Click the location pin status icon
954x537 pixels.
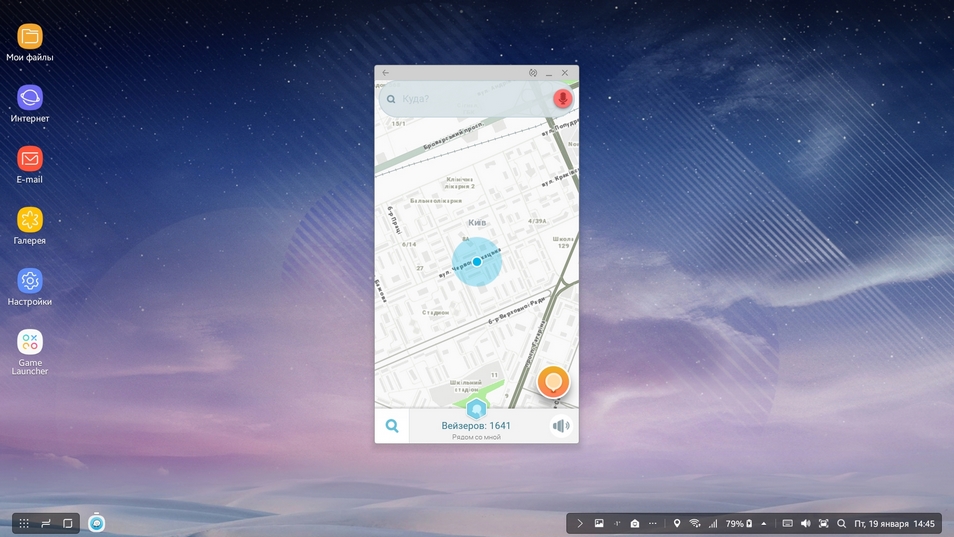(x=677, y=523)
